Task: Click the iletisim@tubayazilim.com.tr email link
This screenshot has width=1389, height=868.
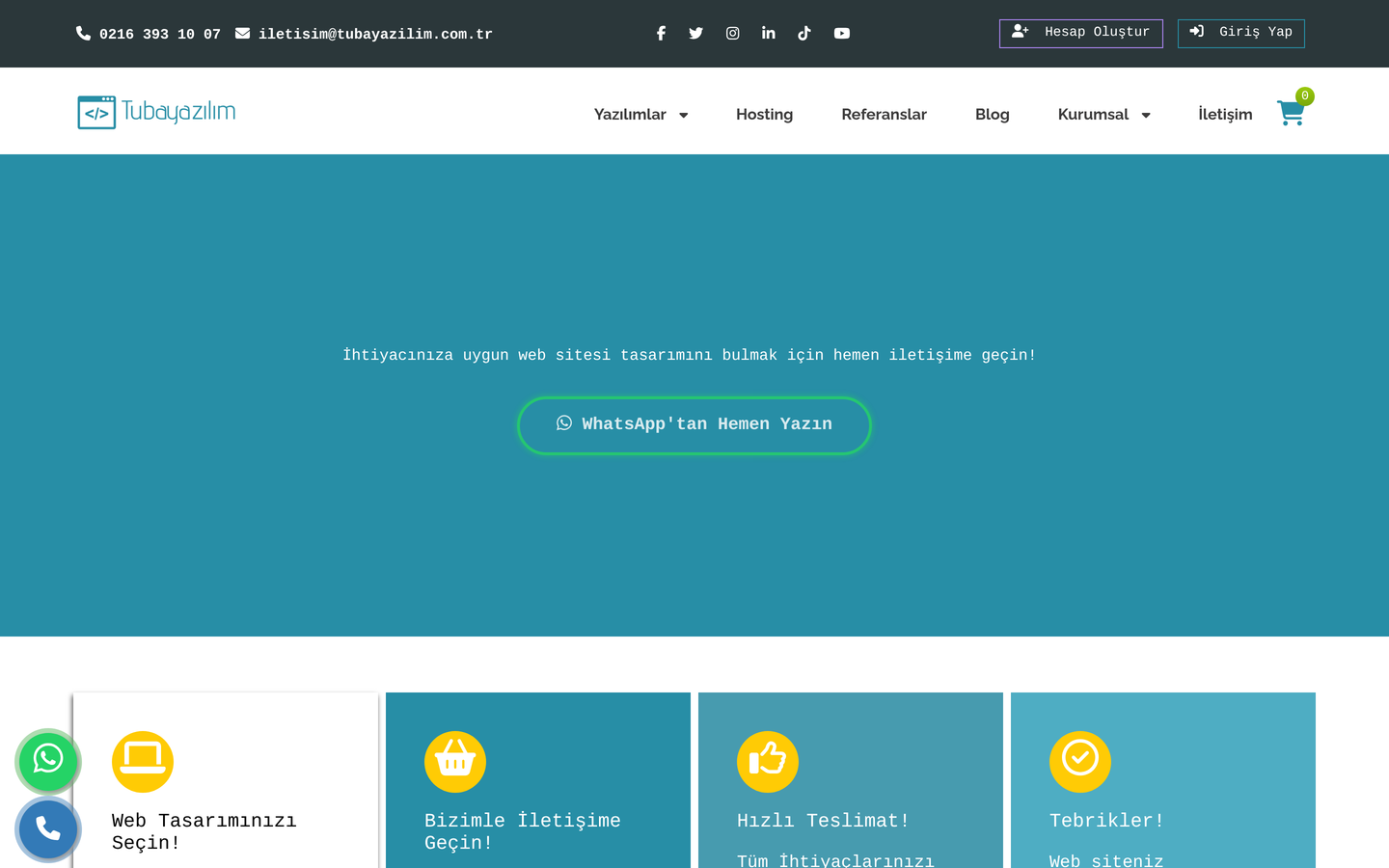Action: pyautogui.click(x=375, y=34)
